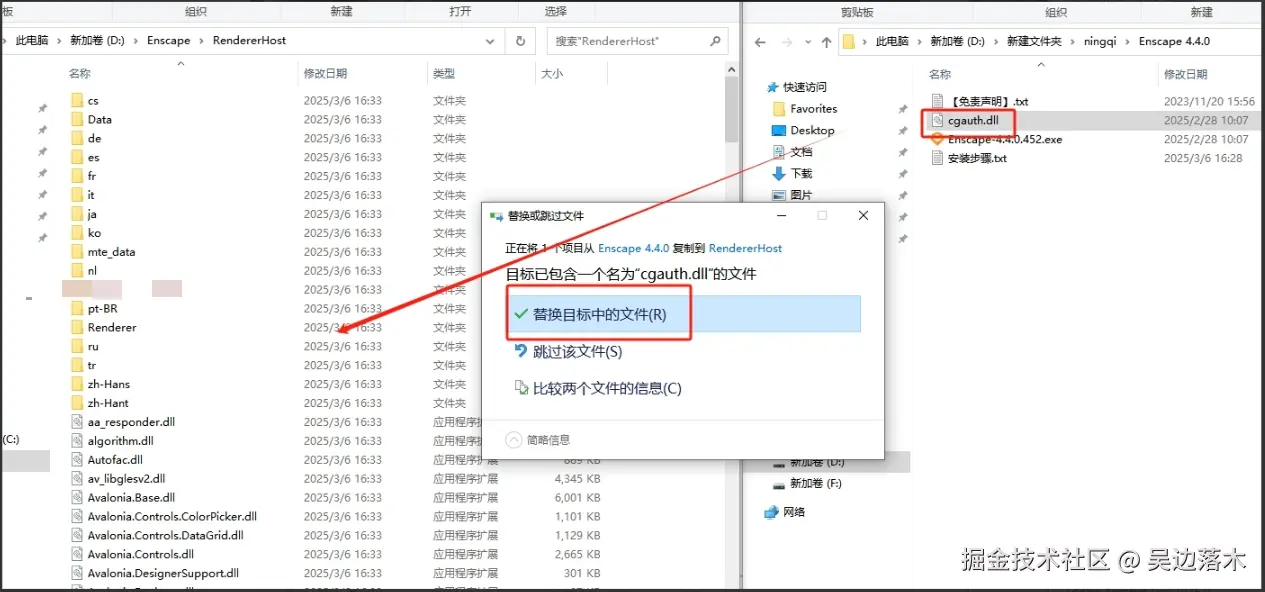The image size is (1265, 592).
Task: Select the Data folder icon
Action: [x=77, y=119]
